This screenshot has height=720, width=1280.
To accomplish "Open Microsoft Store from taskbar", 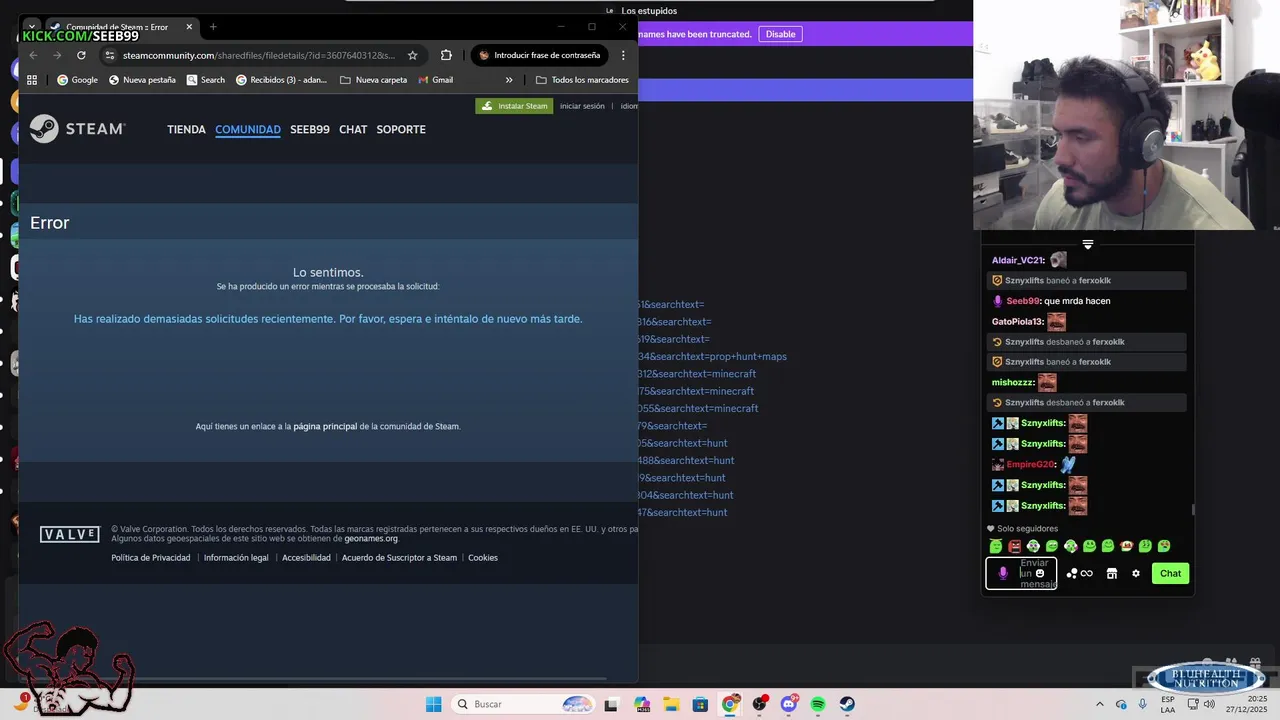I will pos(700,704).
